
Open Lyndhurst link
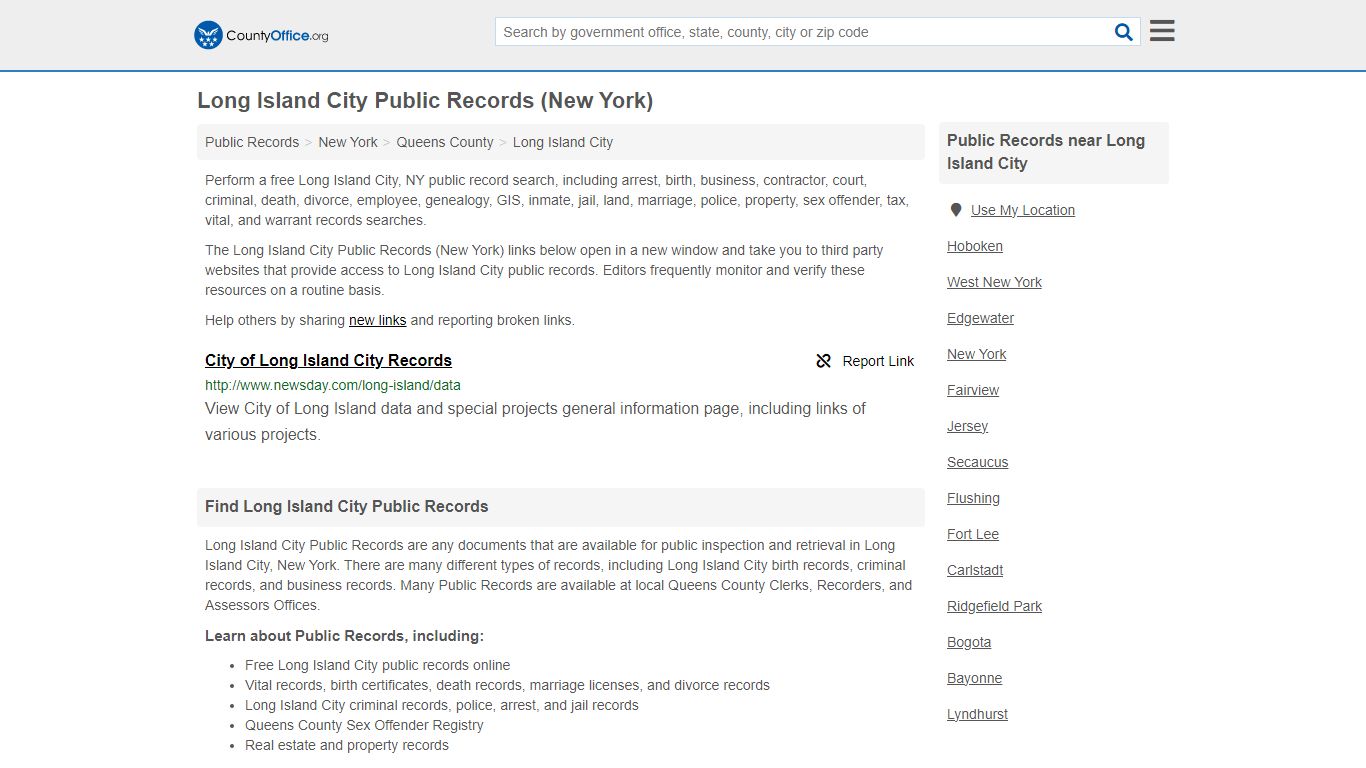[977, 714]
